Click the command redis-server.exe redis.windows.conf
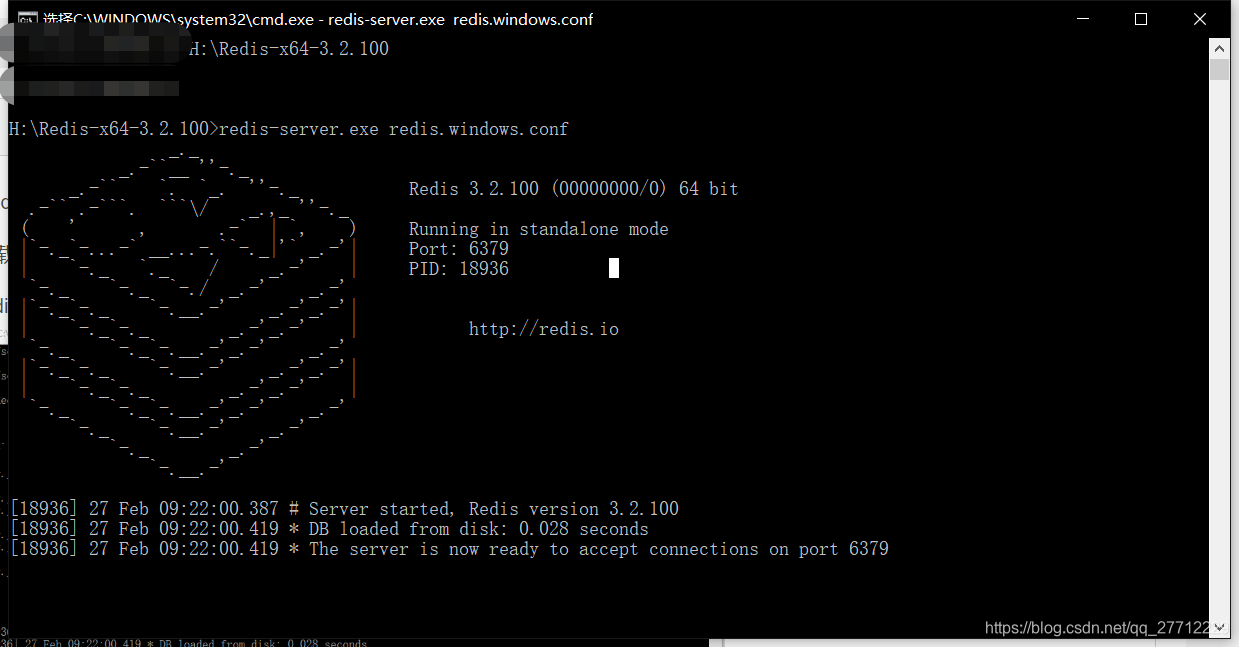Image resolution: width=1239 pixels, height=647 pixels. [394, 129]
